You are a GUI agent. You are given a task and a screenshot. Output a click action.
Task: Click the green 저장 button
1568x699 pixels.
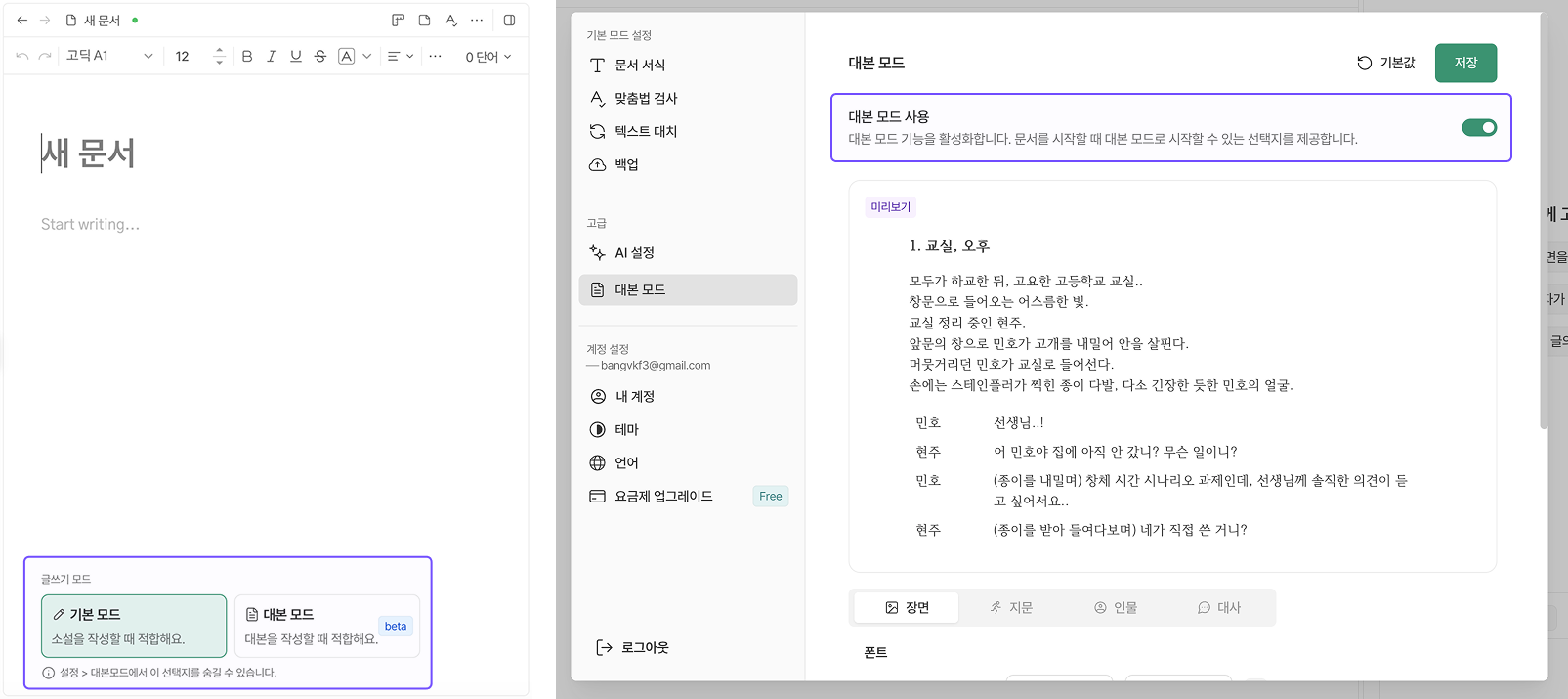click(1465, 63)
